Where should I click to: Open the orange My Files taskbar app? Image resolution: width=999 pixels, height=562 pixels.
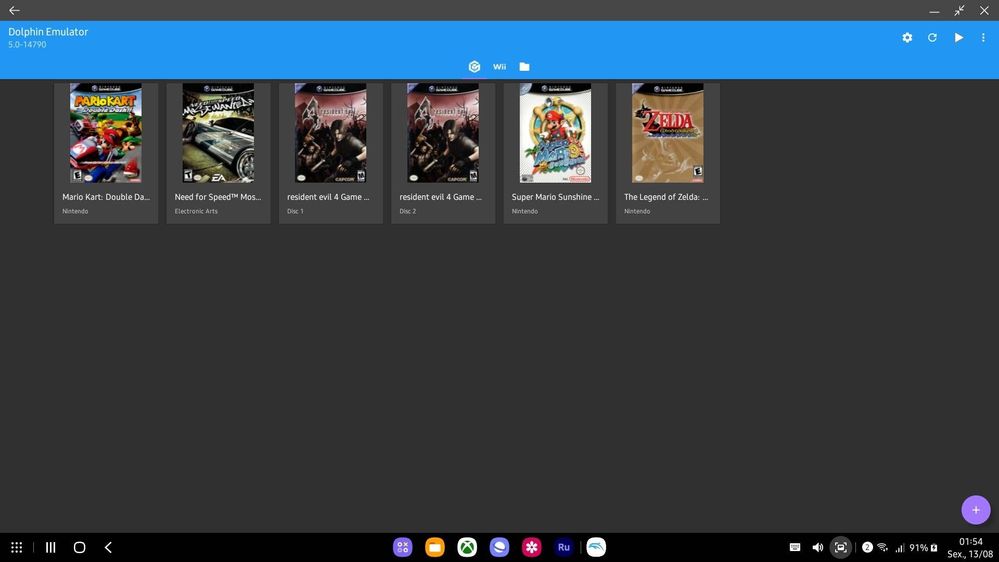coord(435,547)
